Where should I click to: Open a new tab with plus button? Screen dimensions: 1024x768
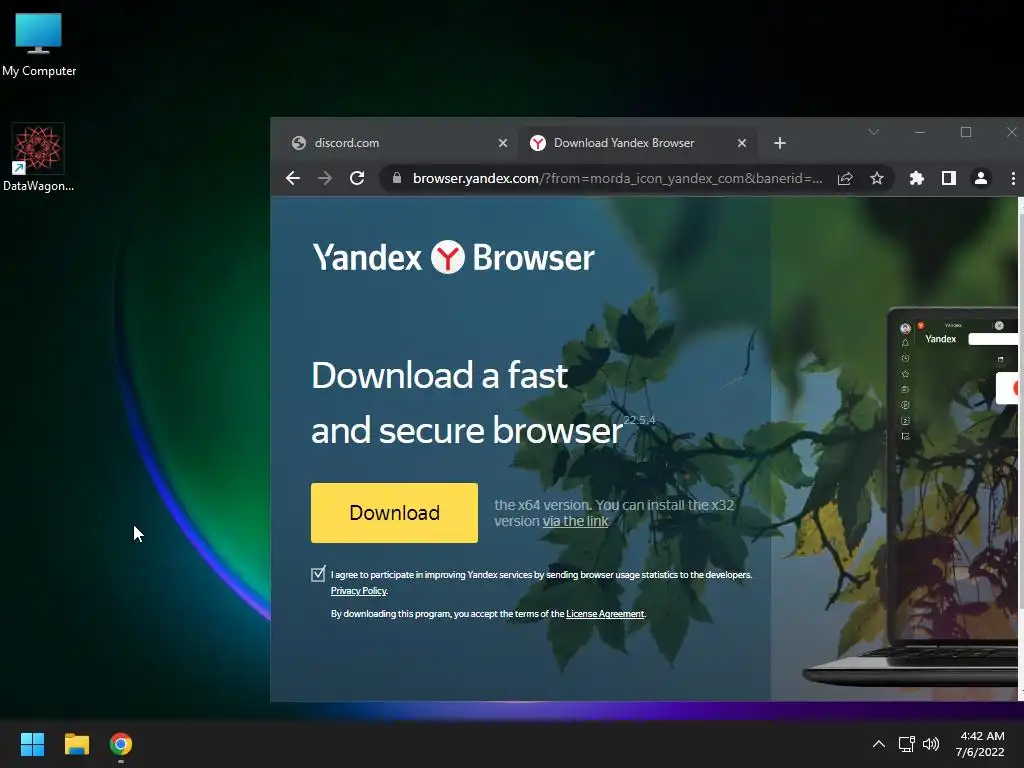pyautogui.click(x=780, y=143)
